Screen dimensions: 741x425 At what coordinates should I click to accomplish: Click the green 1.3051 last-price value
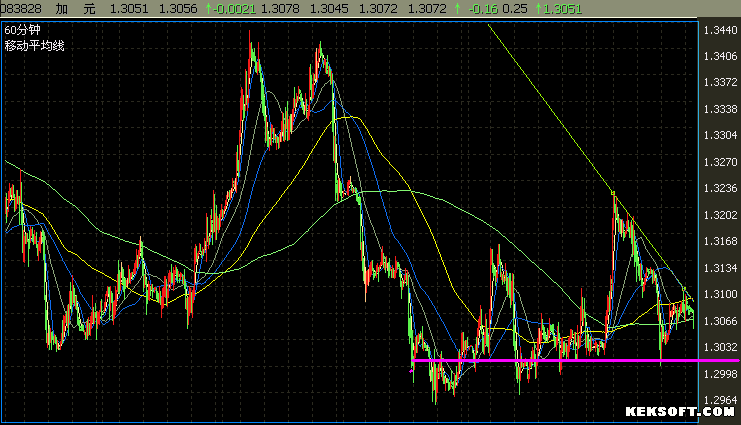pos(562,9)
